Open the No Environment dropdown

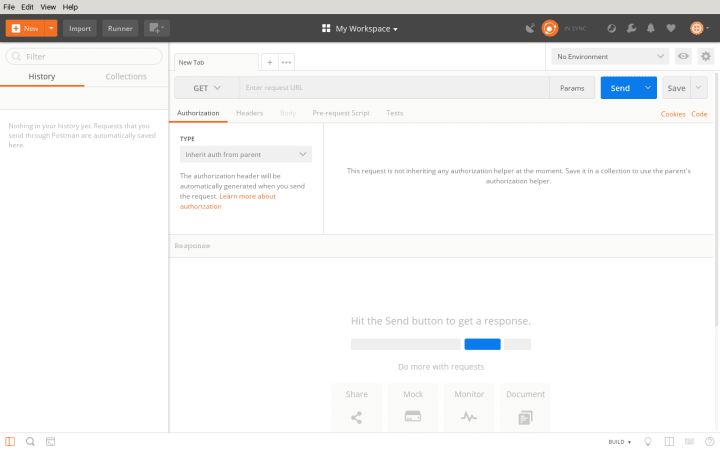(x=610, y=56)
